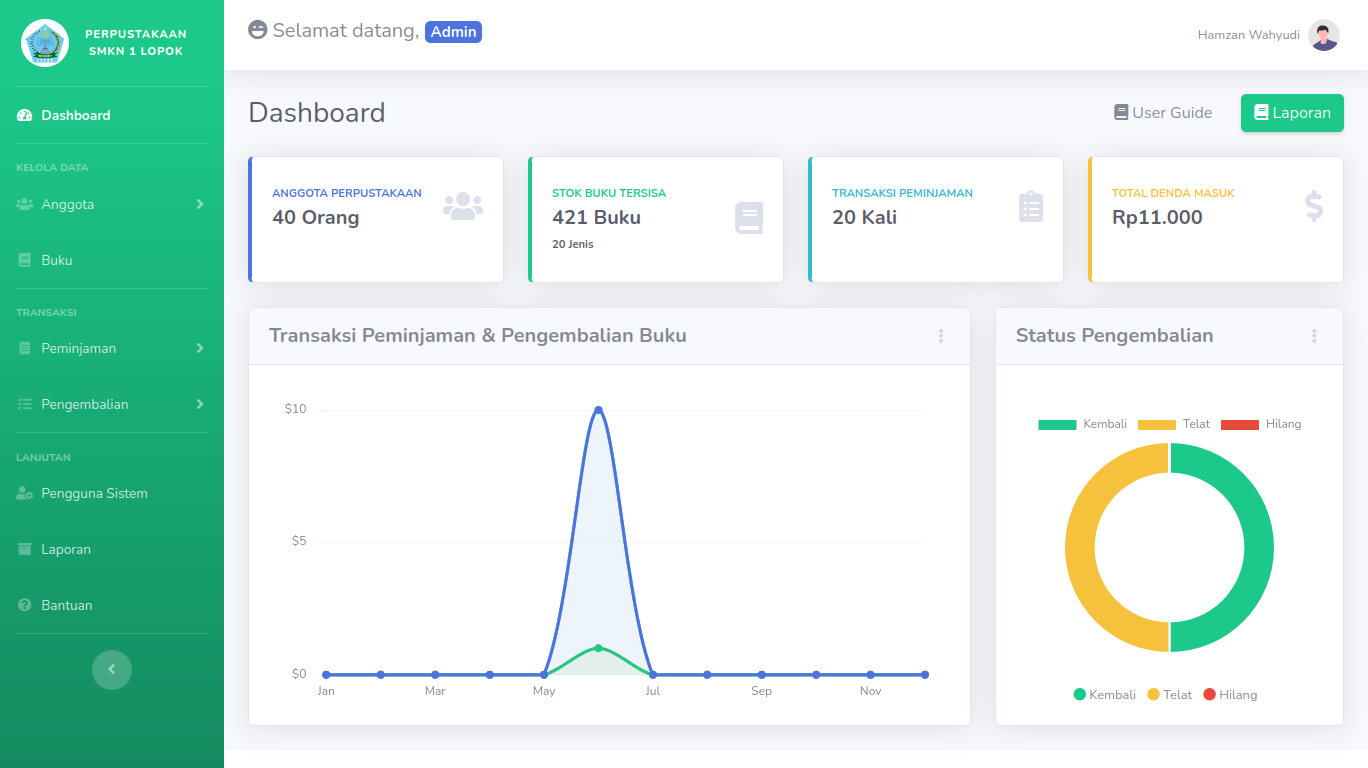Click Hamzan Wahyudi profile avatar
This screenshot has width=1368, height=768.
click(x=1323, y=35)
